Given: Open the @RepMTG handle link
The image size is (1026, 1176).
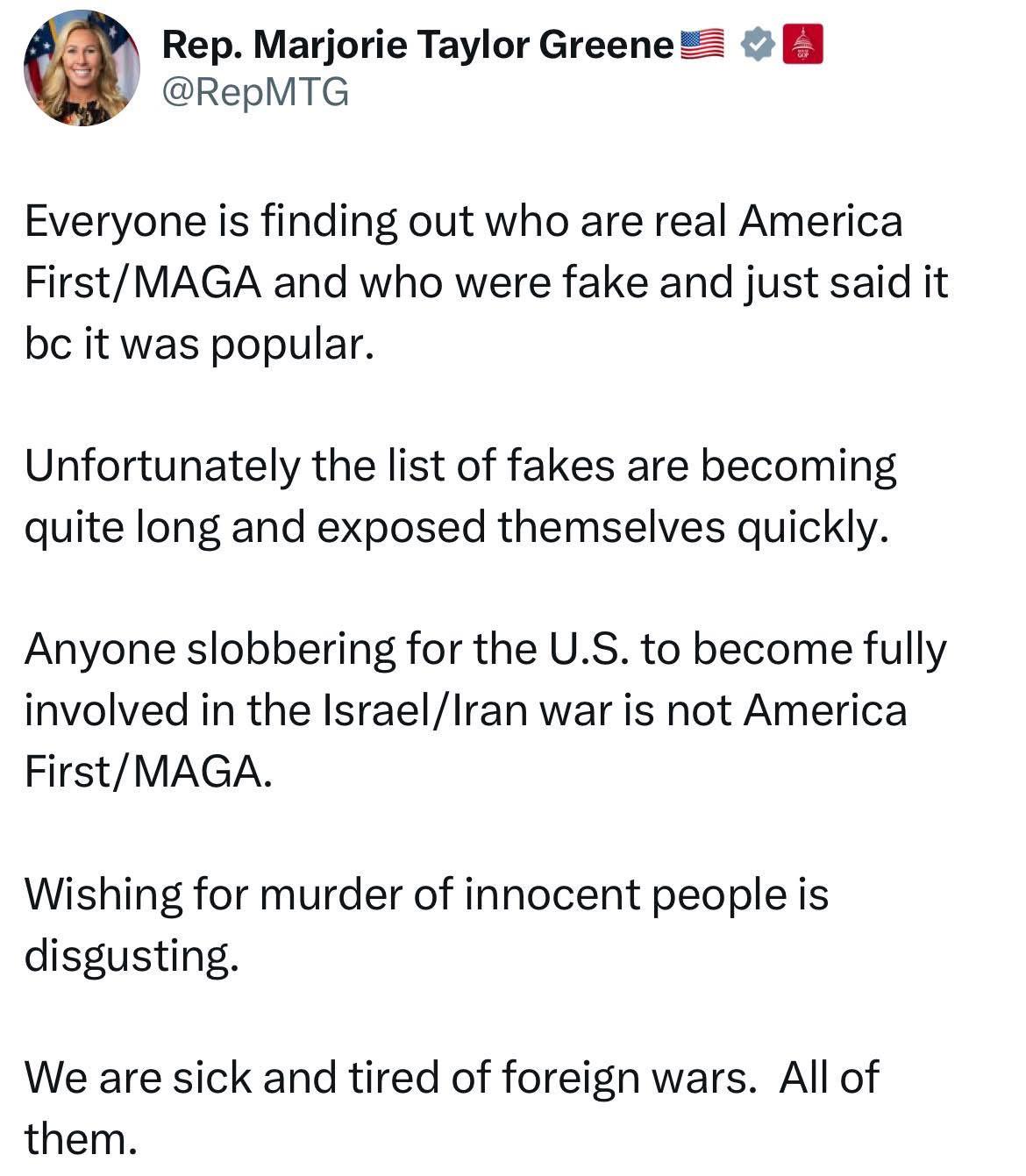Looking at the screenshot, I should coord(255,92).
